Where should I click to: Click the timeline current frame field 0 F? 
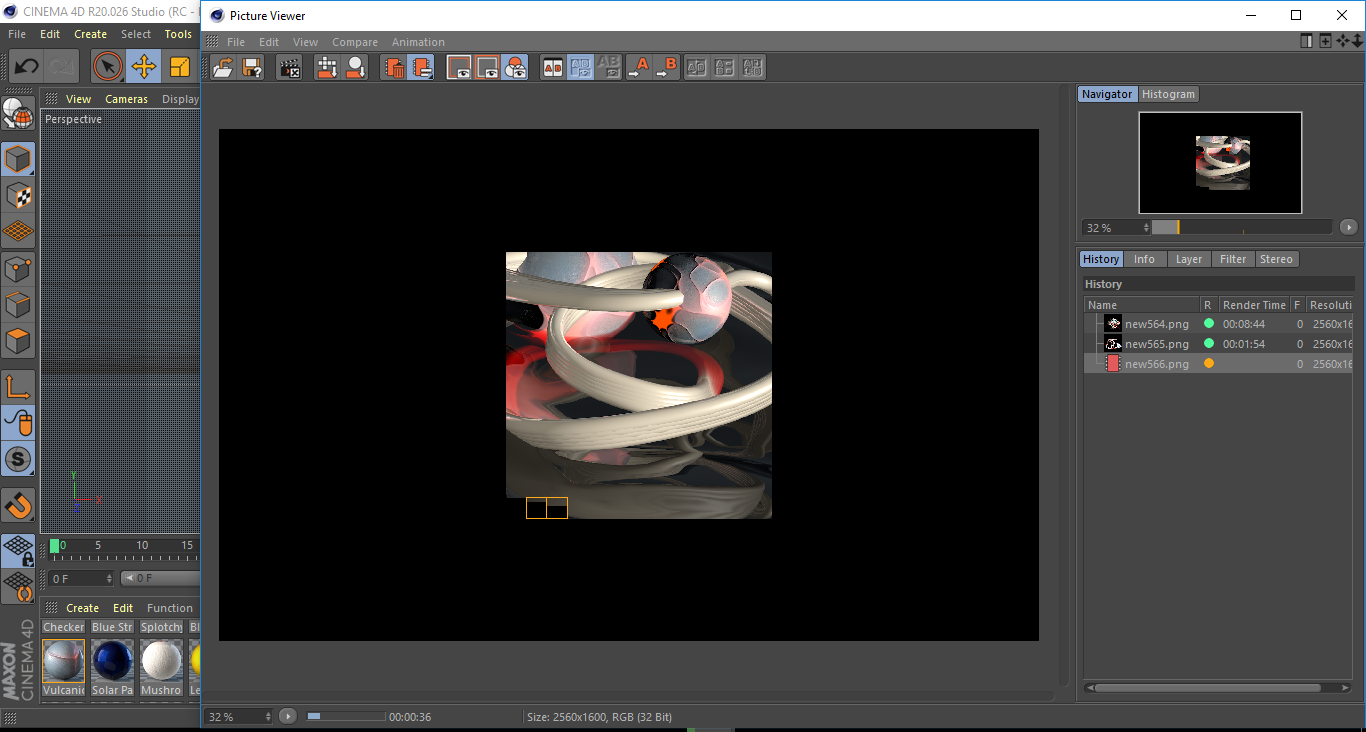[81, 578]
